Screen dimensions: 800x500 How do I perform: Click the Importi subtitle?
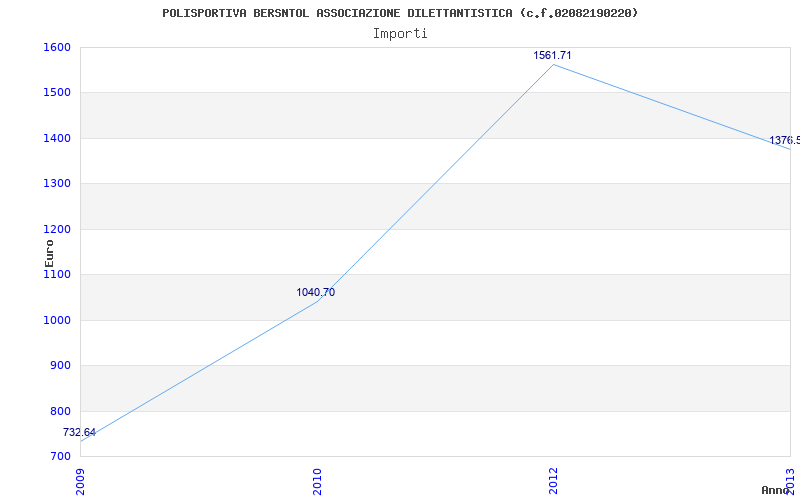click(400, 34)
